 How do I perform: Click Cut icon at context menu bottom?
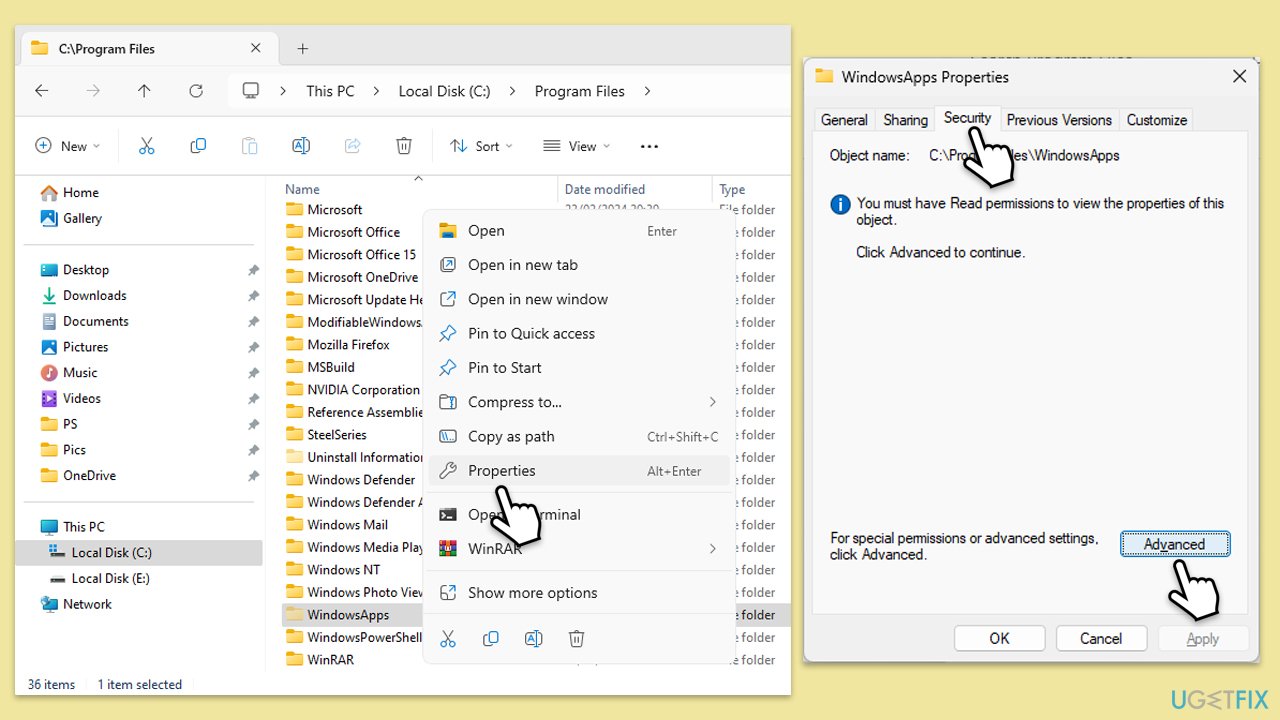[x=448, y=638]
